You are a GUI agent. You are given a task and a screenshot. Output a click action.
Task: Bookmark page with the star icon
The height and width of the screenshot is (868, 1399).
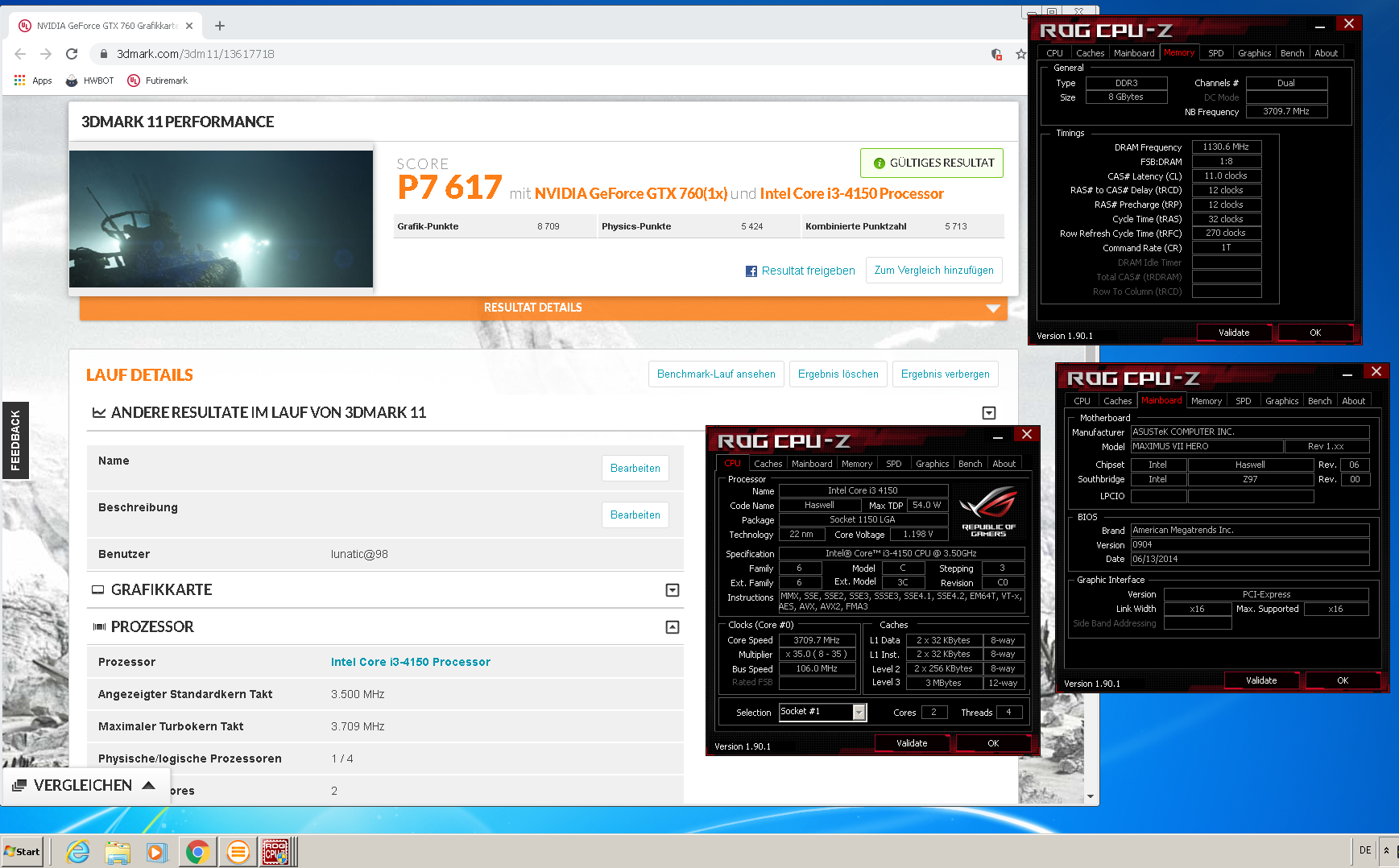pos(1020,54)
